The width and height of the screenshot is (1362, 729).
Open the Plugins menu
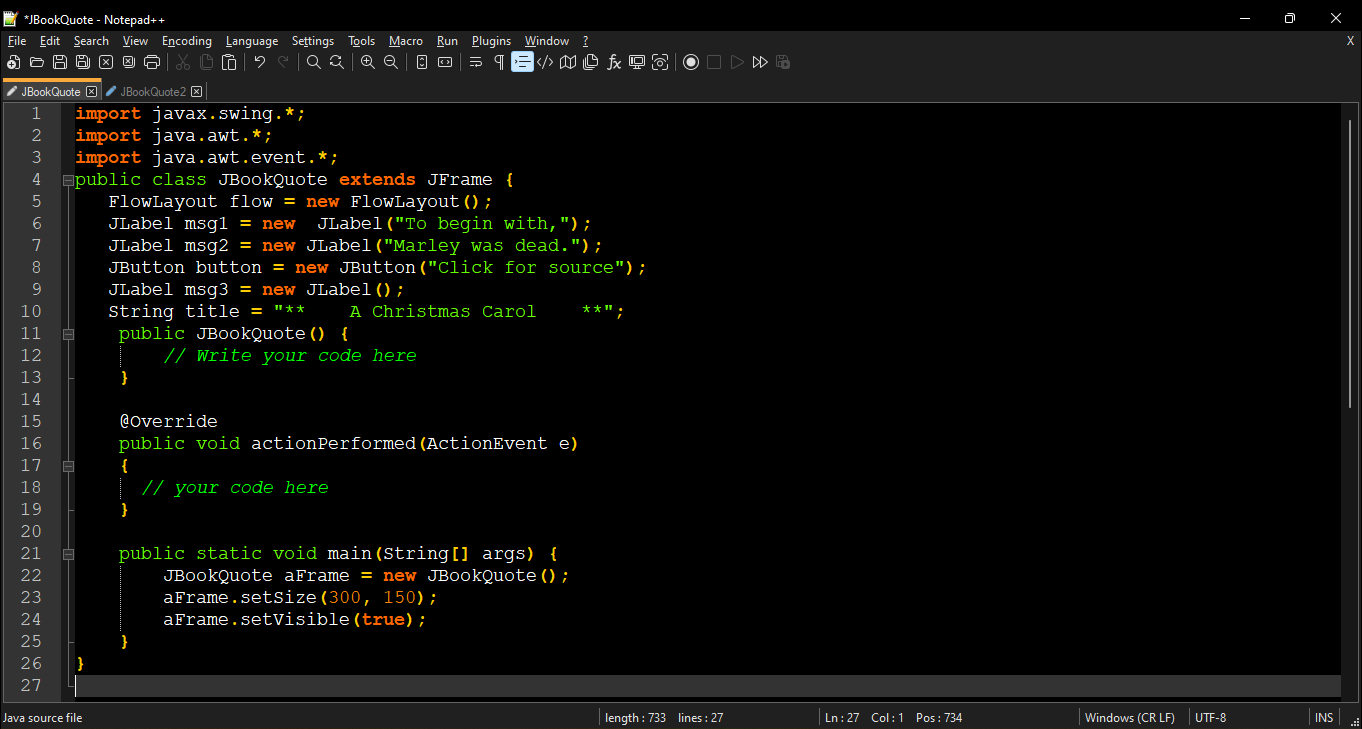pyautogui.click(x=491, y=41)
